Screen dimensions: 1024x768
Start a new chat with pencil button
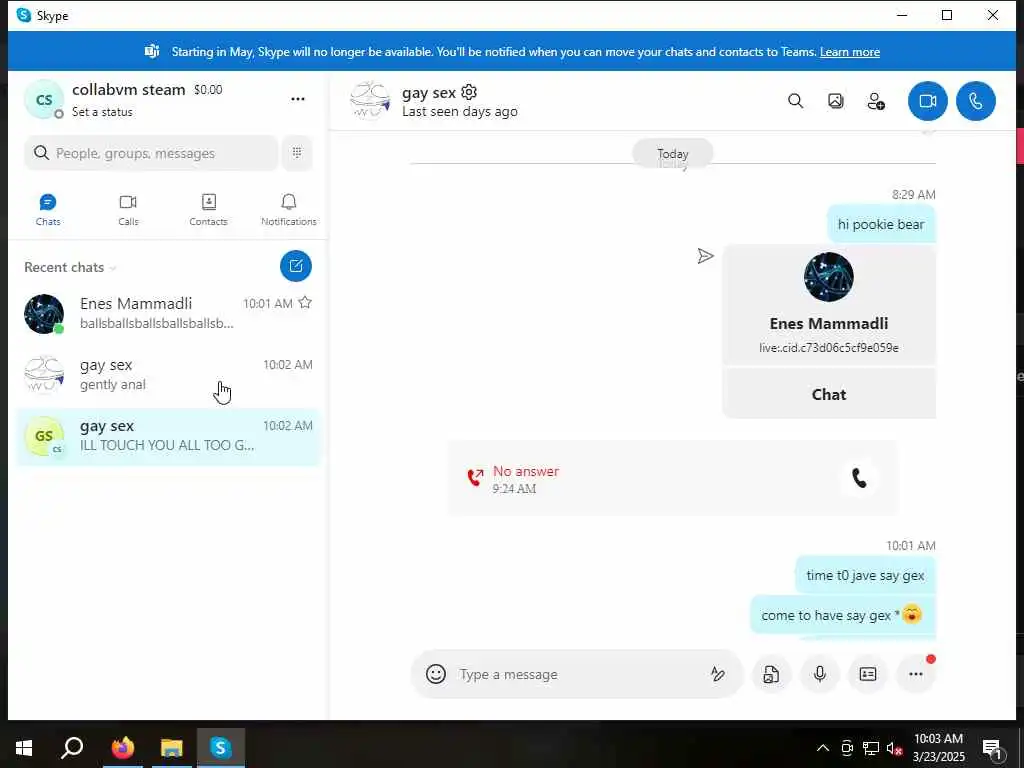pyautogui.click(x=296, y=266)
